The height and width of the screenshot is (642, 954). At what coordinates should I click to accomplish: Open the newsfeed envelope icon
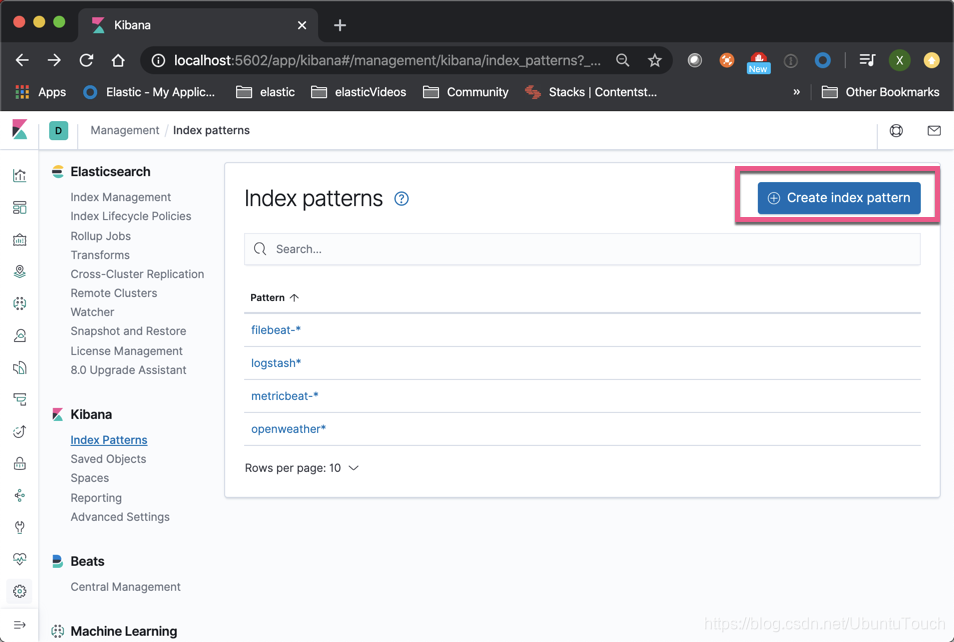(933, 130)
